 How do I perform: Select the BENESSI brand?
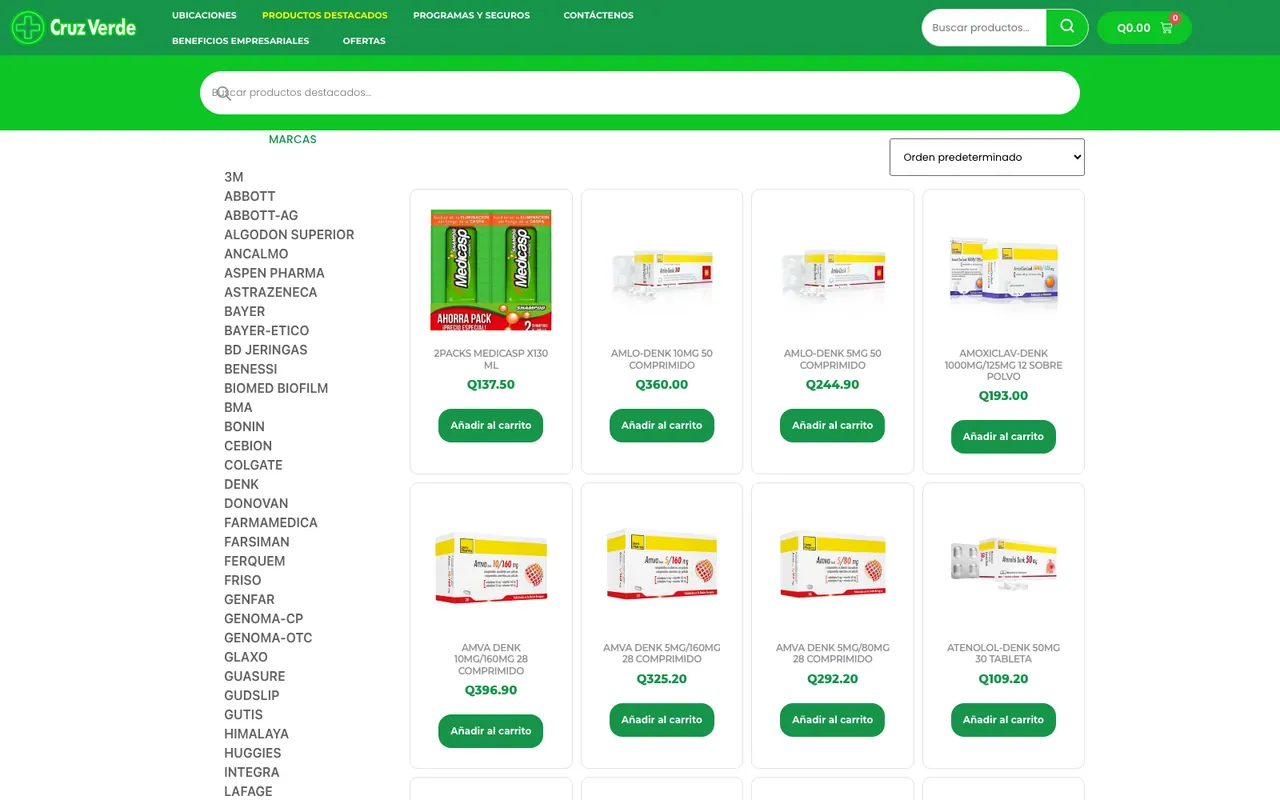(x=251, y=369)
